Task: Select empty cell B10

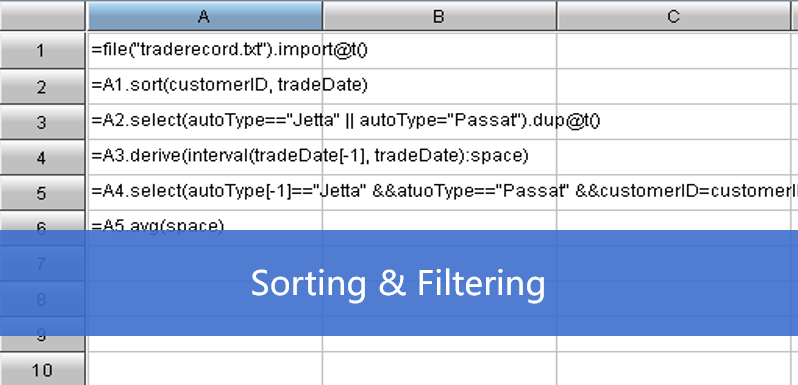Action: coord(440,369)
